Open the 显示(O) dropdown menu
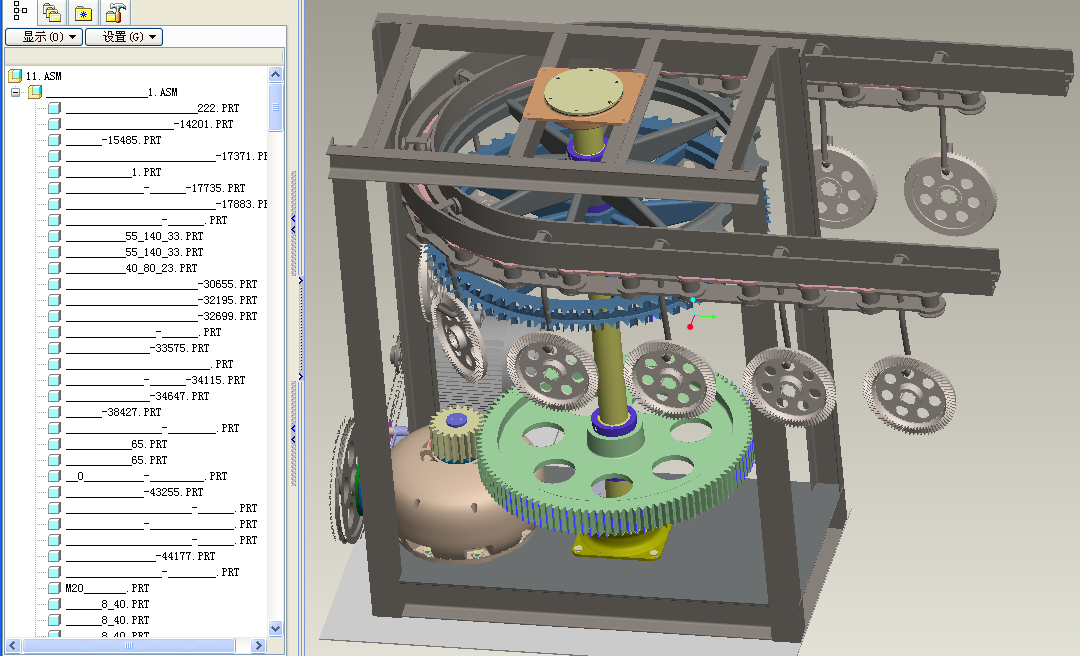This screenshot has height=656, width=1080. (x=44, y=37)
